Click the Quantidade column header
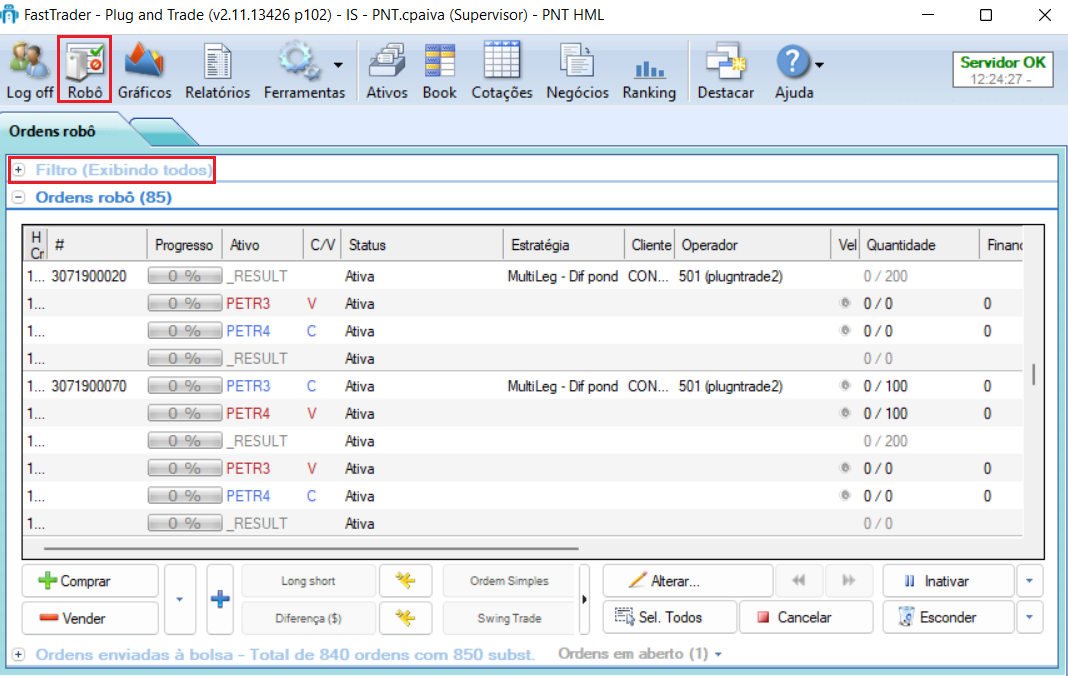 (918, 245)
